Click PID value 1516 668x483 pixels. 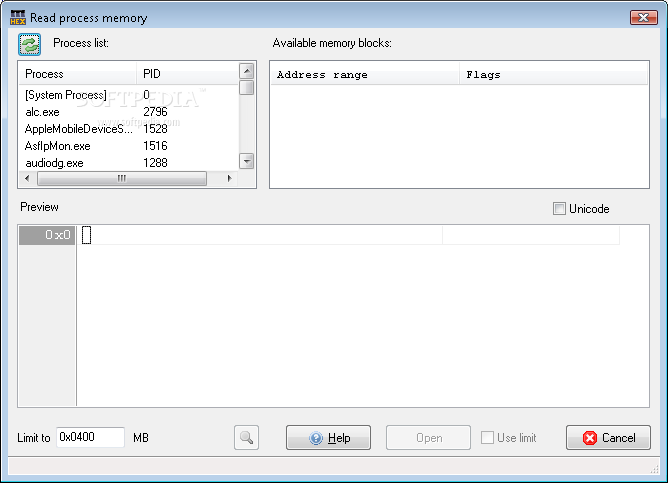(x=155, y=146)
